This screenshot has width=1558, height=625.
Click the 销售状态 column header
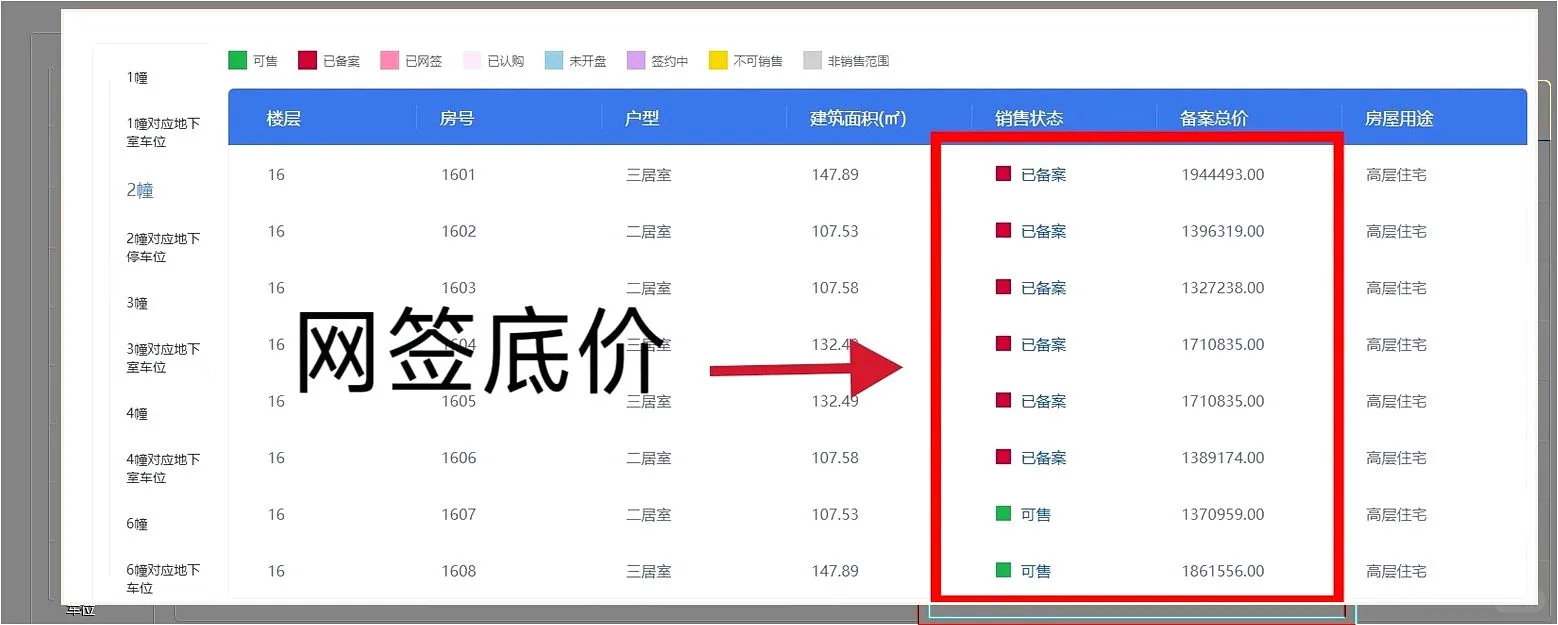[1029, 118]
